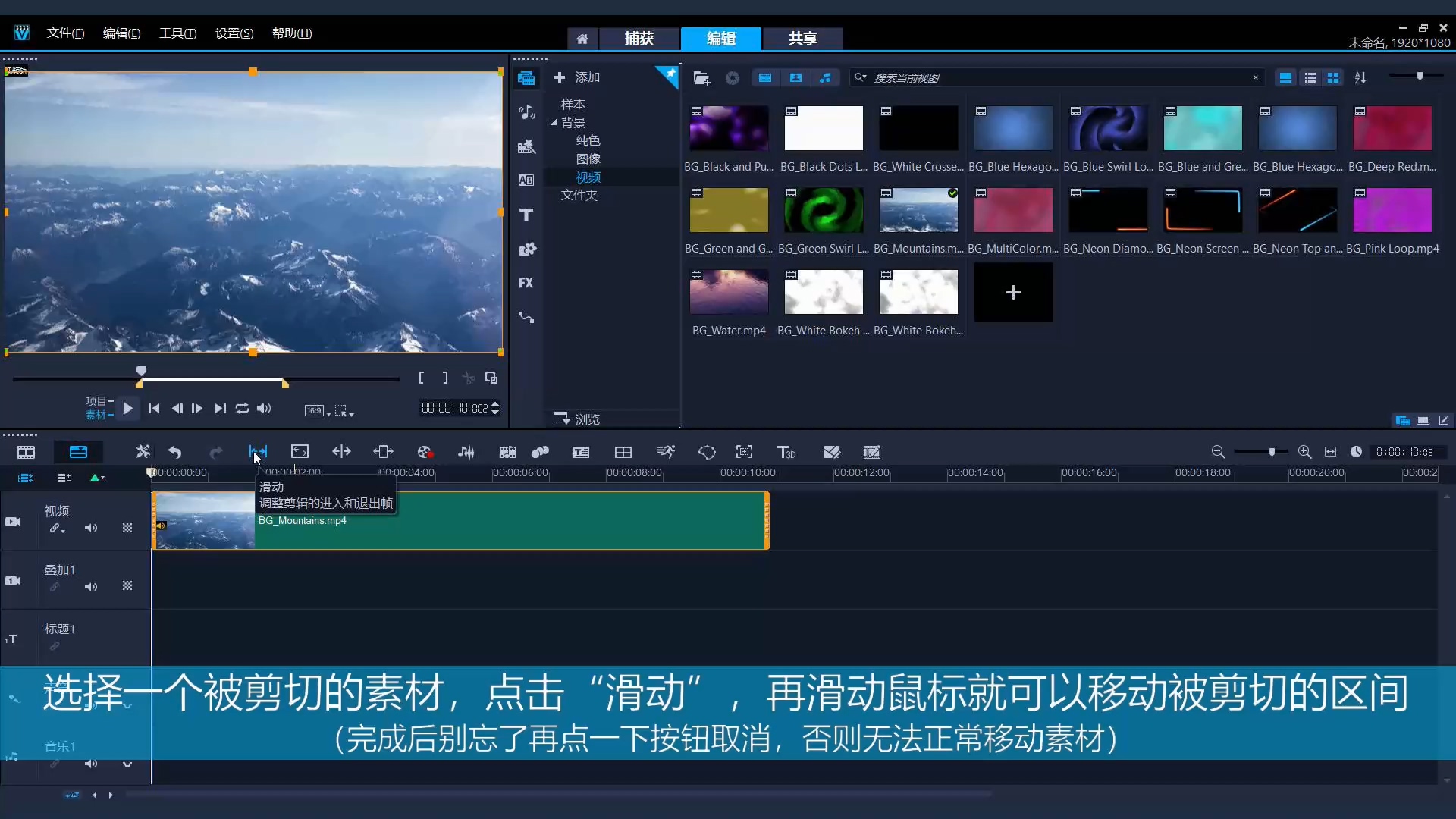Select the BG_Water.mp4 thumbnail
The image size is (1456, 819).
[729, 293]
